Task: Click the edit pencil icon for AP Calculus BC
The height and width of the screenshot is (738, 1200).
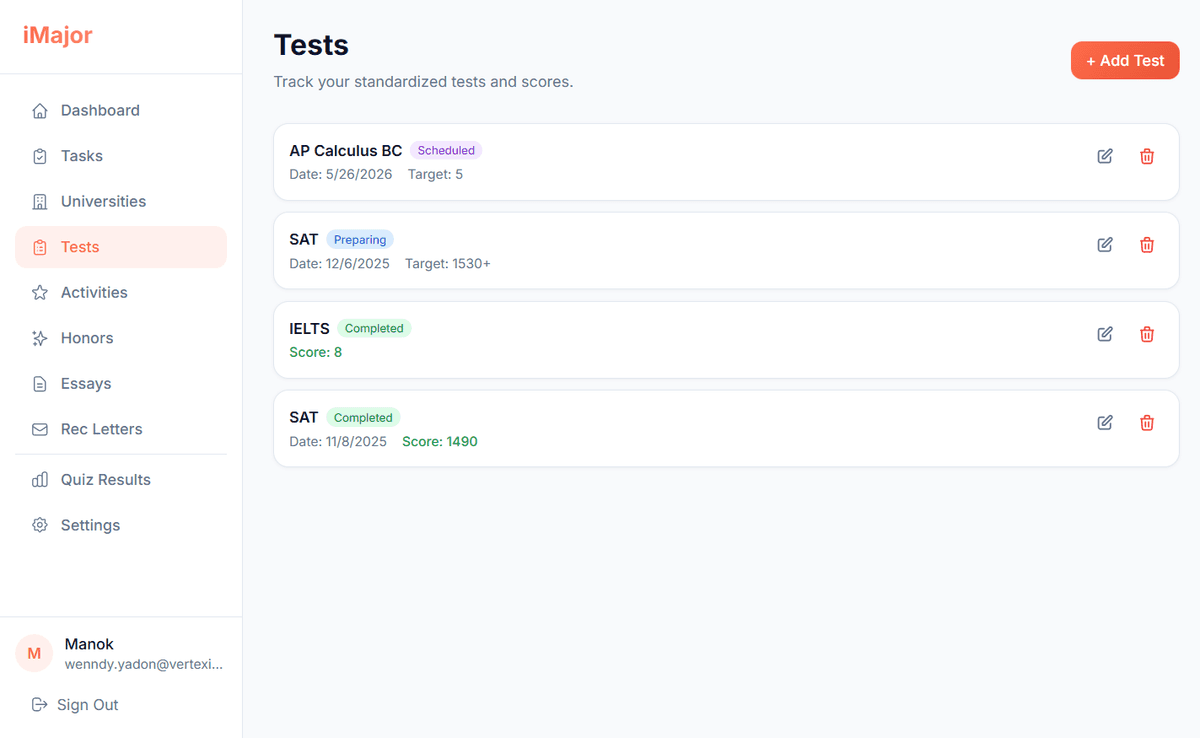Action: pos(1104,156)
